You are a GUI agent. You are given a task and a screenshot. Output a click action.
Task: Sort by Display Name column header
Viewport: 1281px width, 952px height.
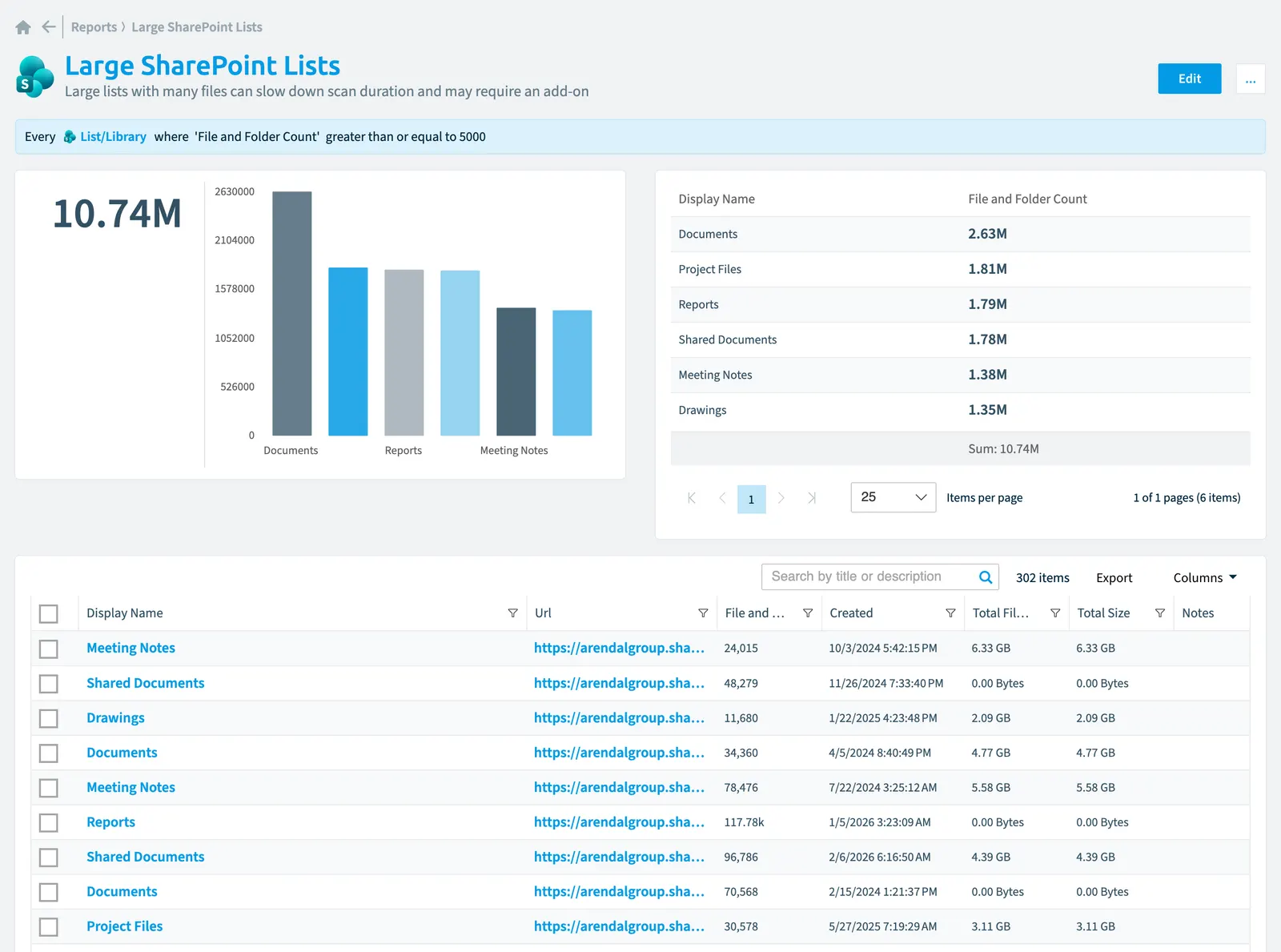[125, 613]
